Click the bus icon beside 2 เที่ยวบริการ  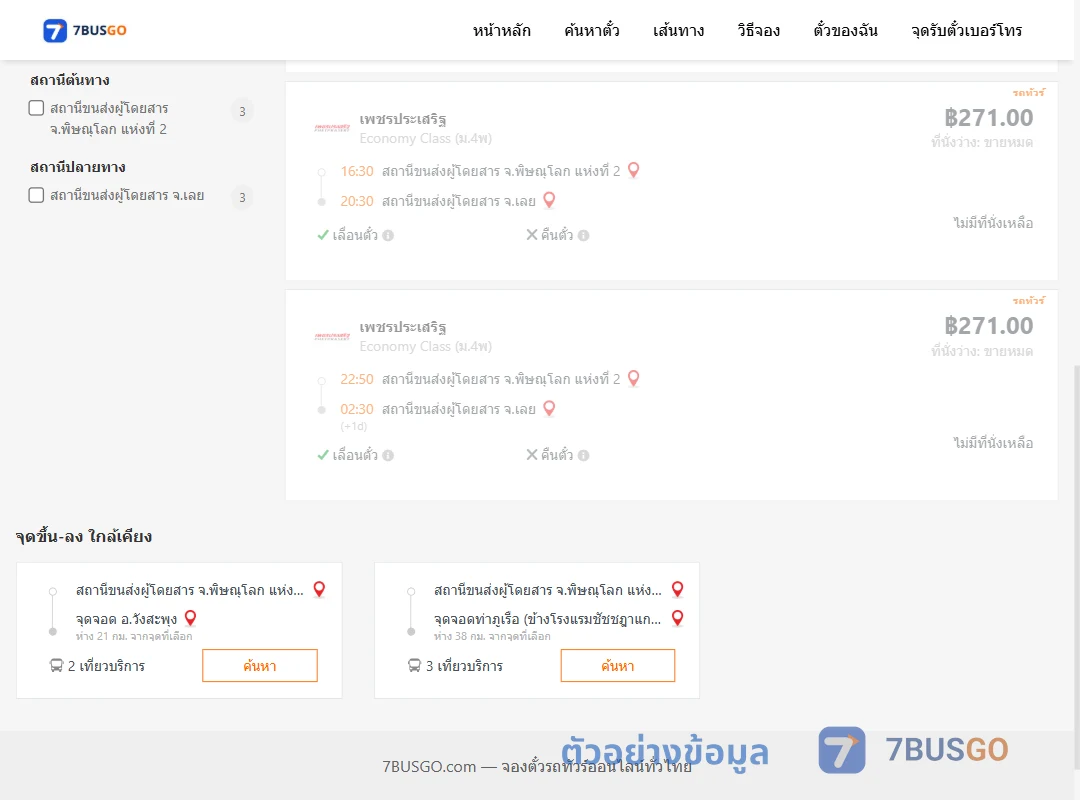coord(56,666)
